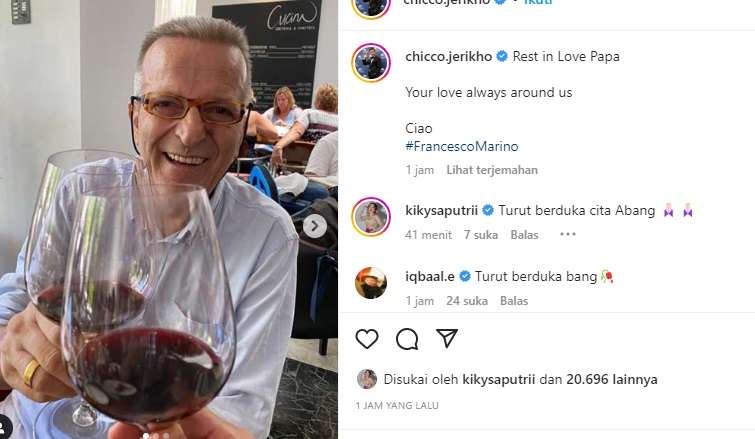The width and height of the screenshot is (755, 439).
Task: Select second carousel dot indicator
Action: click(156, 436)
